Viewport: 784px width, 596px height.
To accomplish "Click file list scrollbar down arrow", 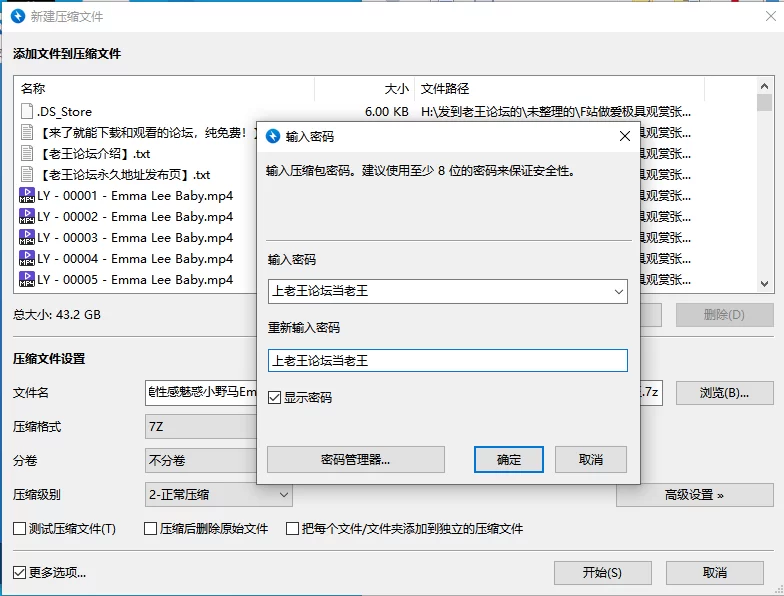I will pos(764,284).
